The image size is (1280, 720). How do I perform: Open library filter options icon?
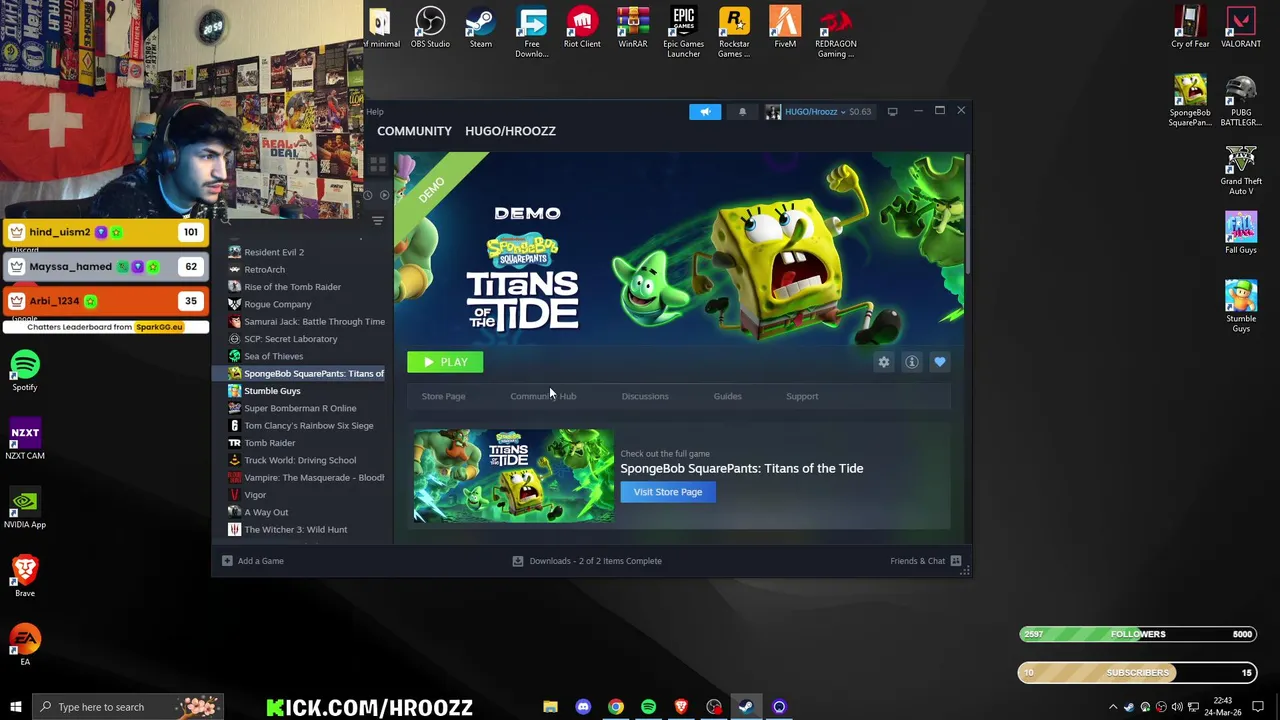coord(378,221)
